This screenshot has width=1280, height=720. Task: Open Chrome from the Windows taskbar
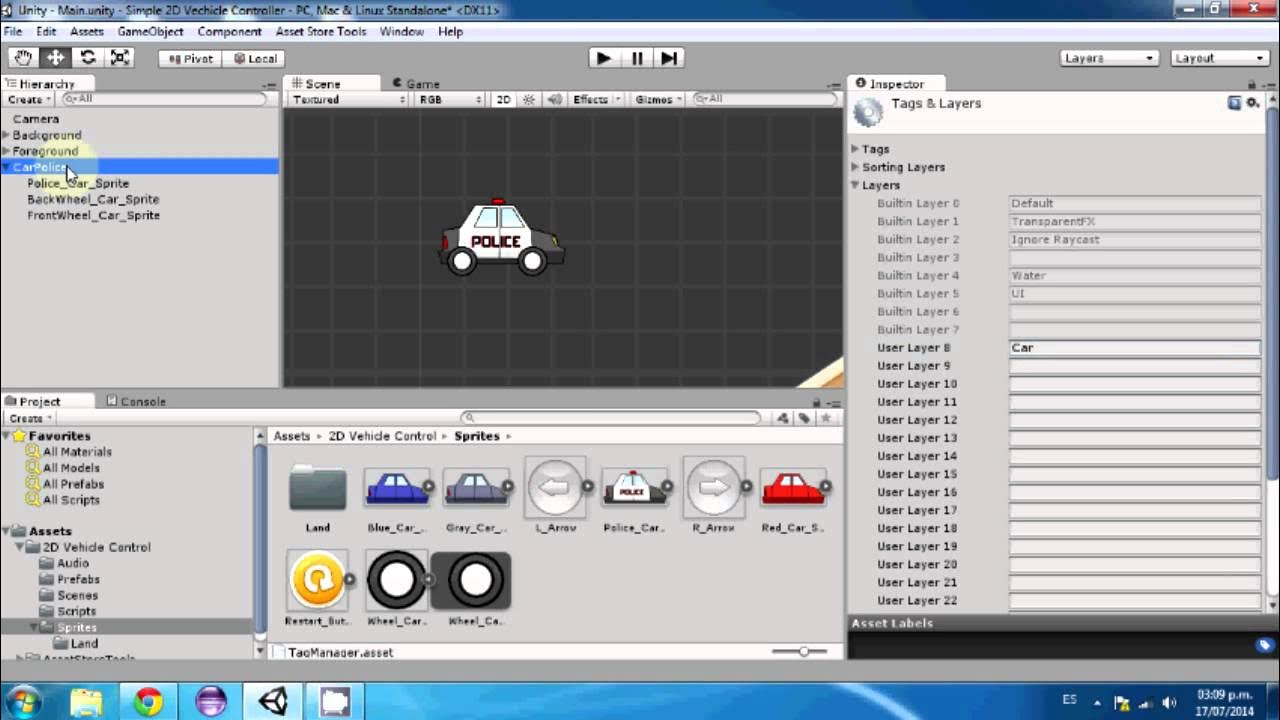pos(149,702)
